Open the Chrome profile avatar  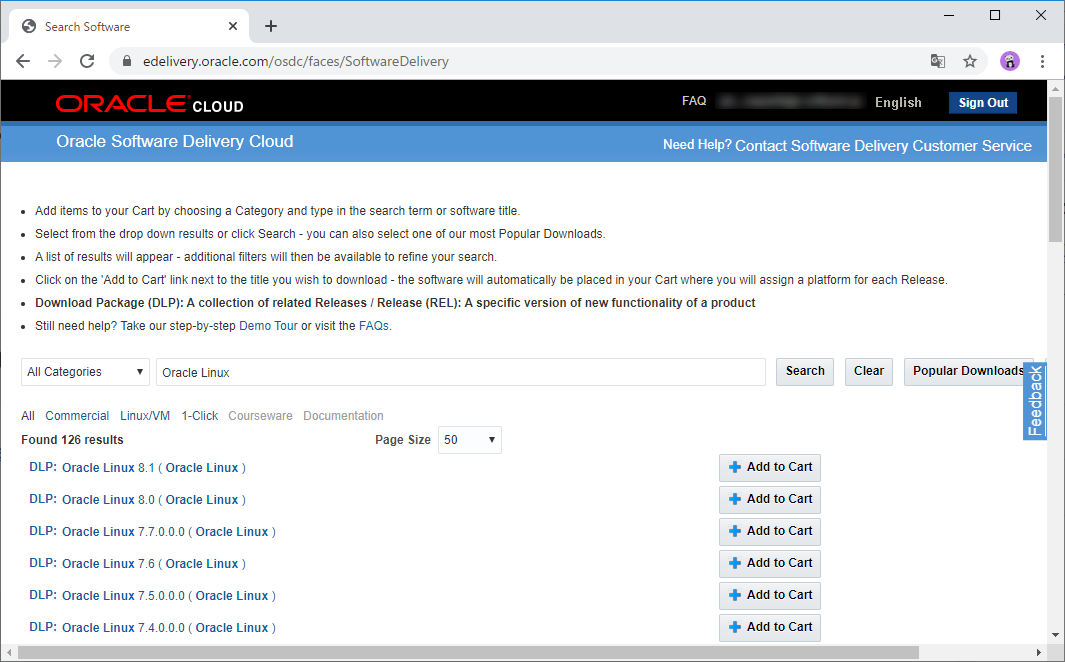click(1009, 61)
